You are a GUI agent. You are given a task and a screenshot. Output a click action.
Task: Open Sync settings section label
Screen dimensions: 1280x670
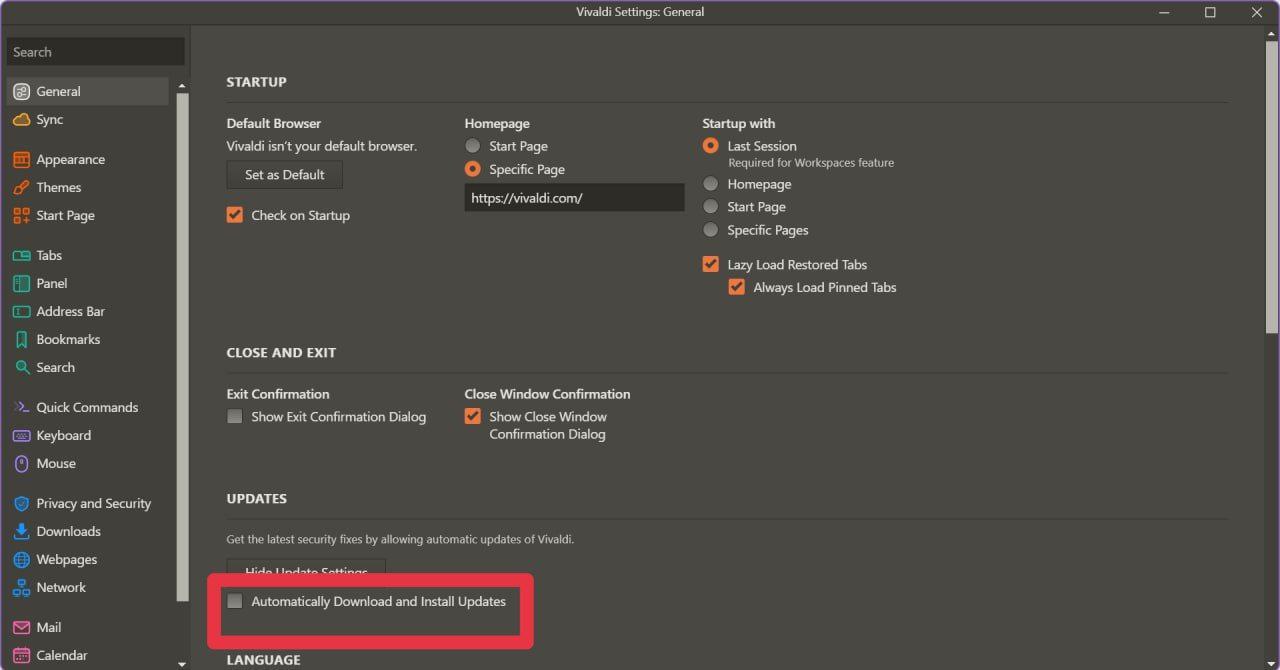pos(50,119)
